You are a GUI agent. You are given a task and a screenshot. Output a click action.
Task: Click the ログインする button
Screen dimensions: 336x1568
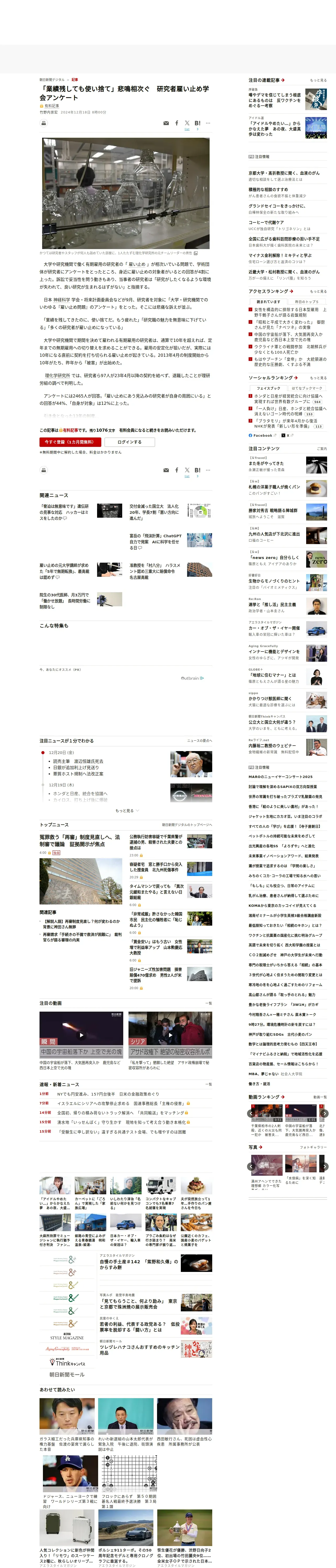pos(129,442)
